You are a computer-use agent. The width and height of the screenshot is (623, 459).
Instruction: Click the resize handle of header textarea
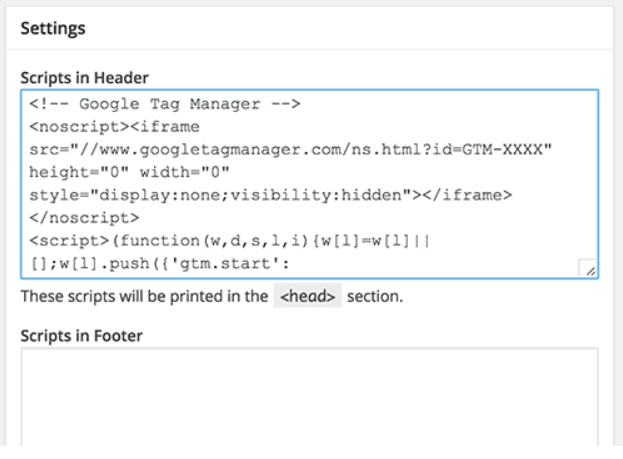point(589,269)
